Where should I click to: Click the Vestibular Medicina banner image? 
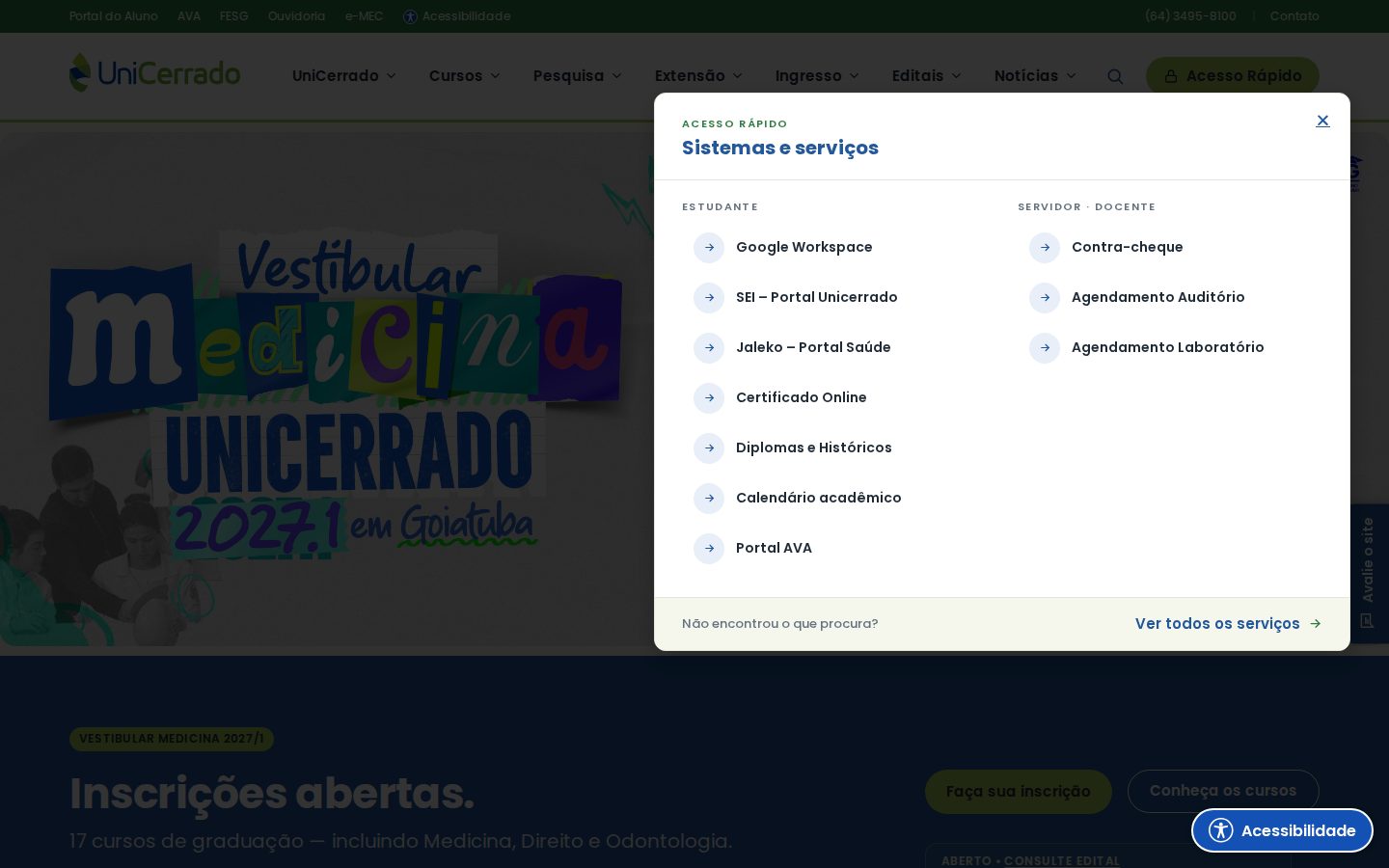pyautogui.click(x=327, y=389)
